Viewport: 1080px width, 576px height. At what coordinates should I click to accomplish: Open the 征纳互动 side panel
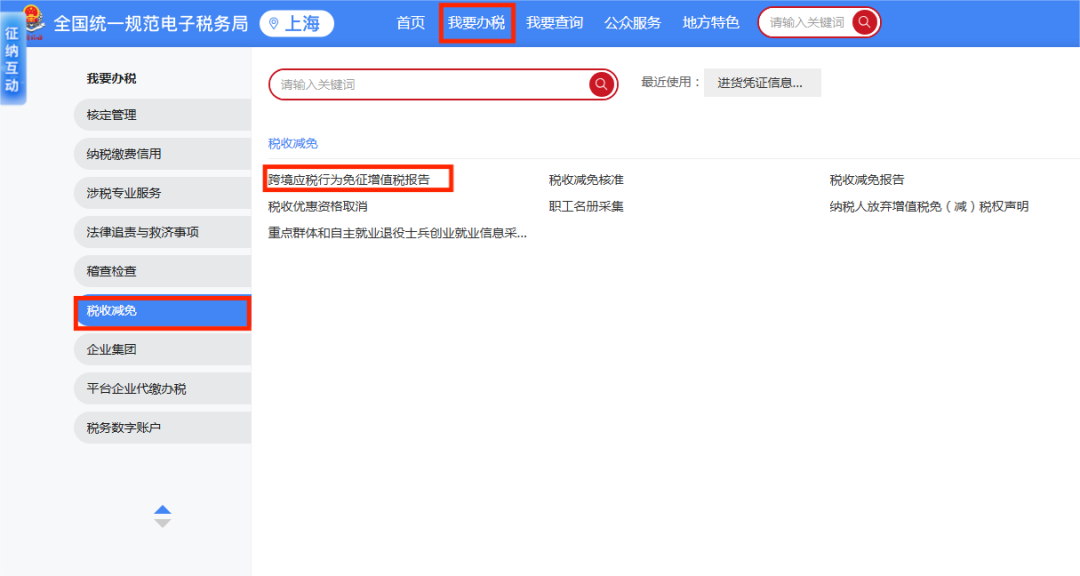click(12, 60)
